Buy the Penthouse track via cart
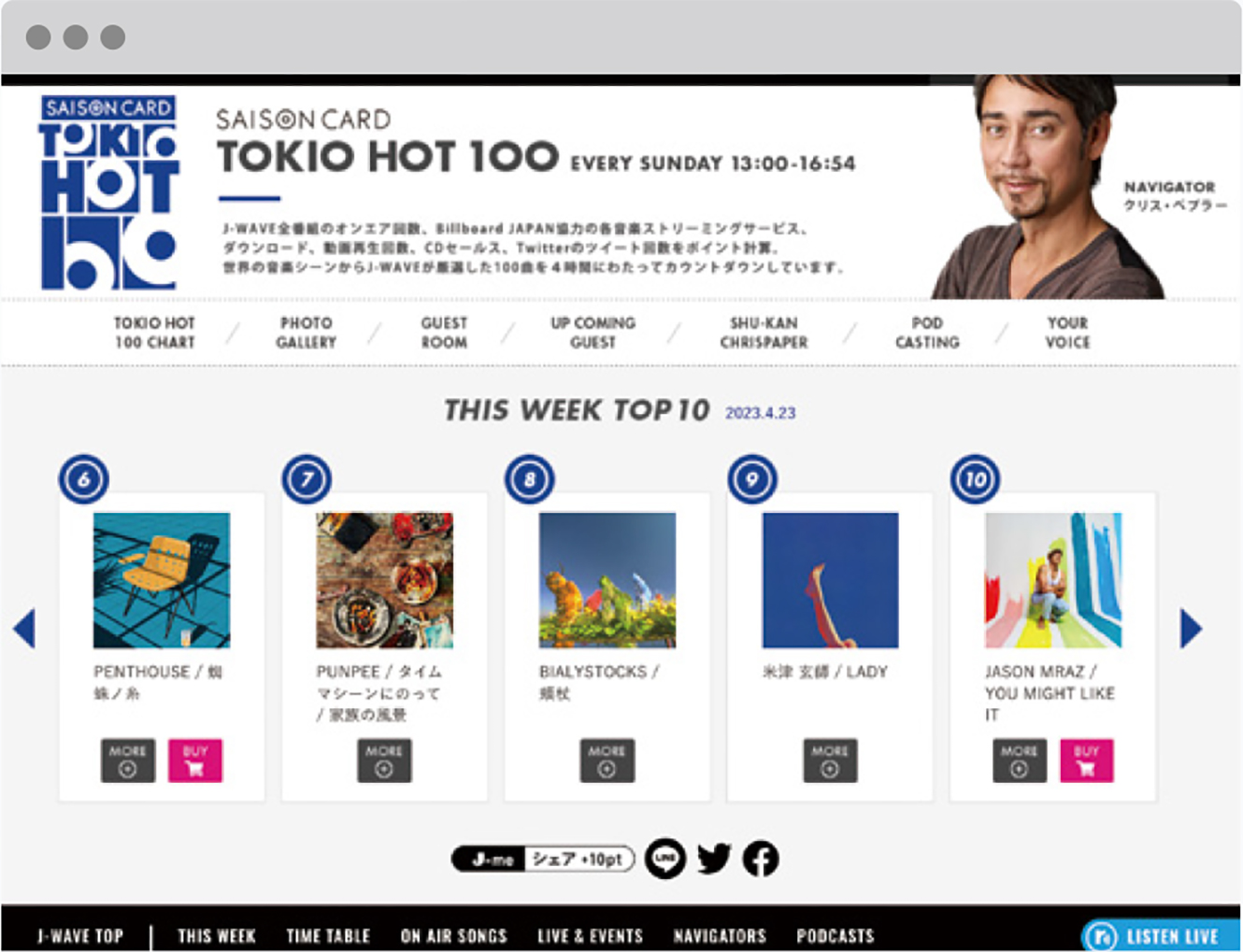Screen dimensions: 1243x952 point(195,760)
